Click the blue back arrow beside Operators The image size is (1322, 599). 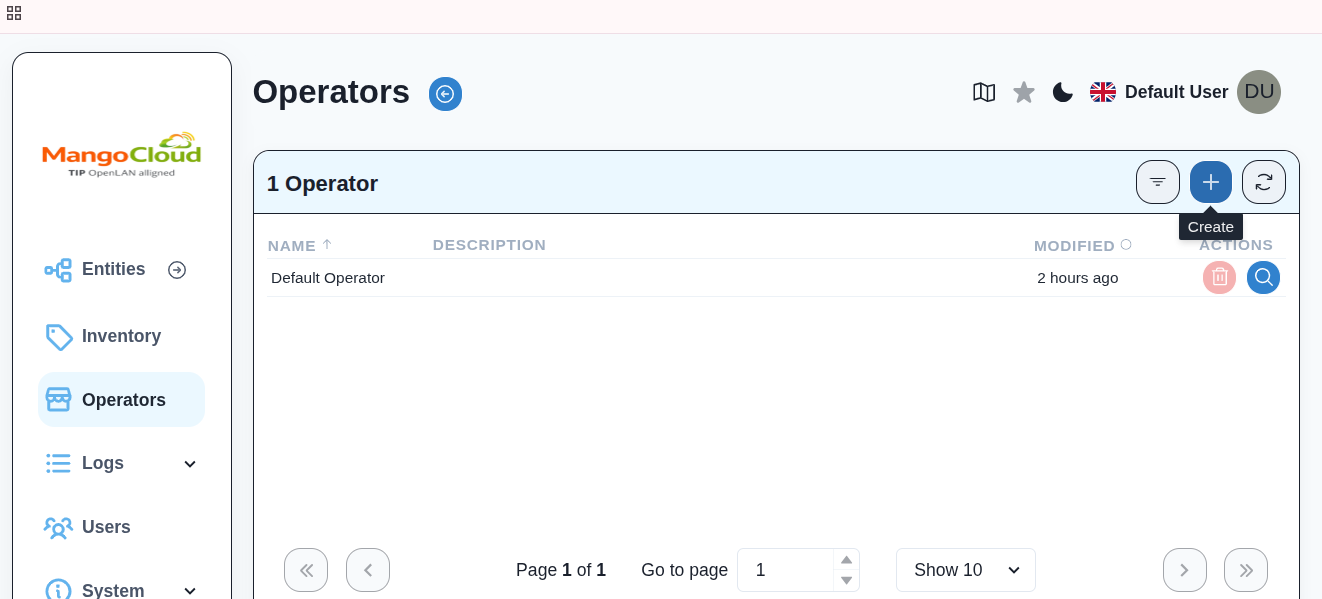click(x=445, y=94)
